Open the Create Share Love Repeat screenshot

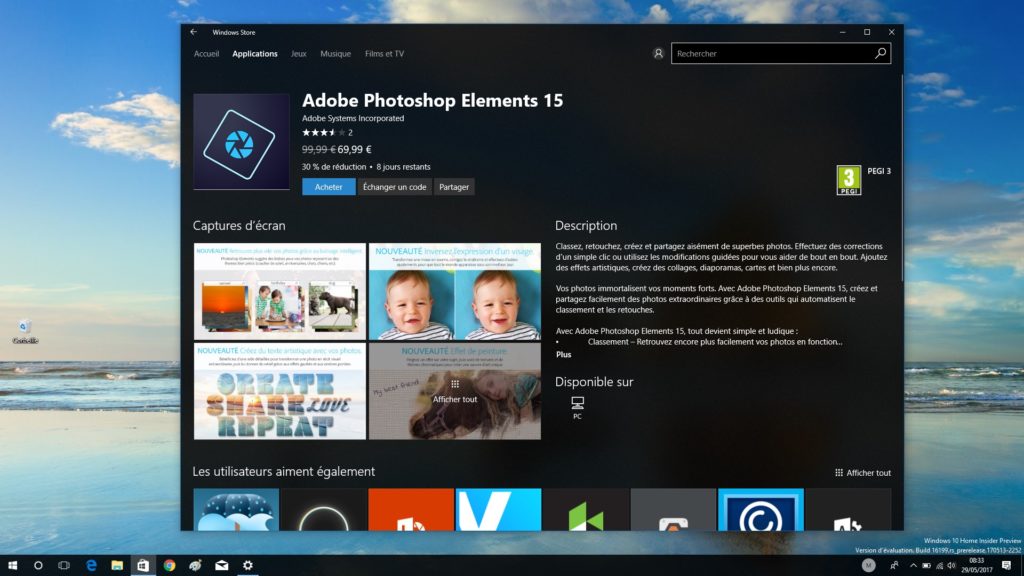(280, 391)
